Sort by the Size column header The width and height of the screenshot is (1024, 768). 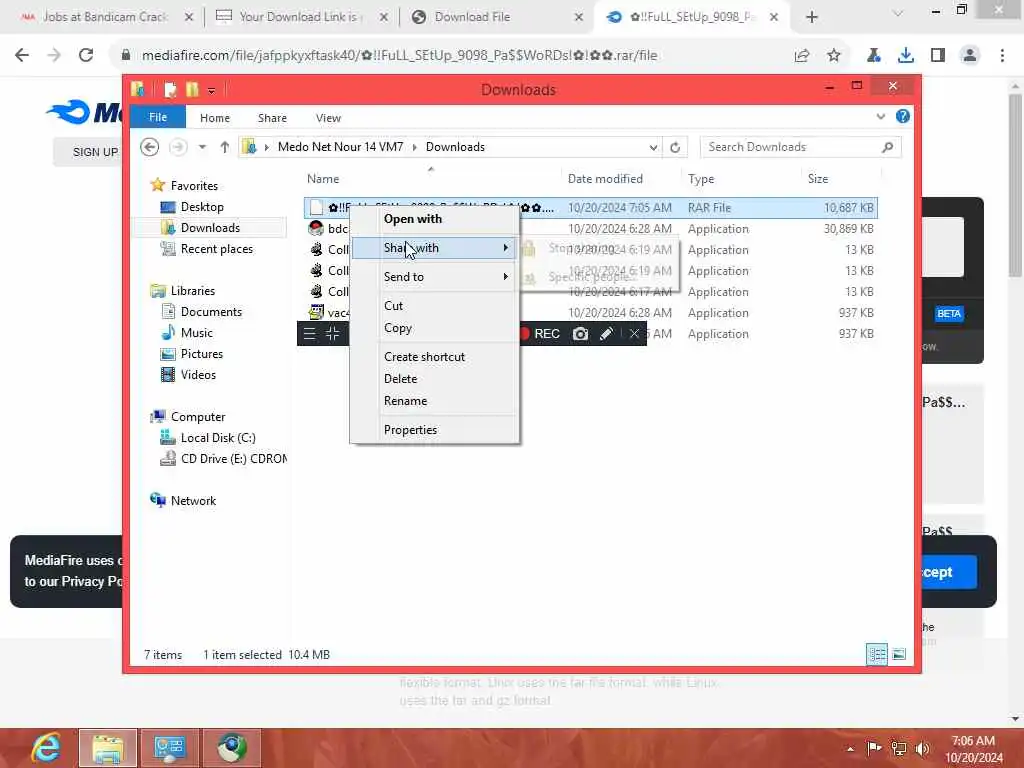coord(818,179)
